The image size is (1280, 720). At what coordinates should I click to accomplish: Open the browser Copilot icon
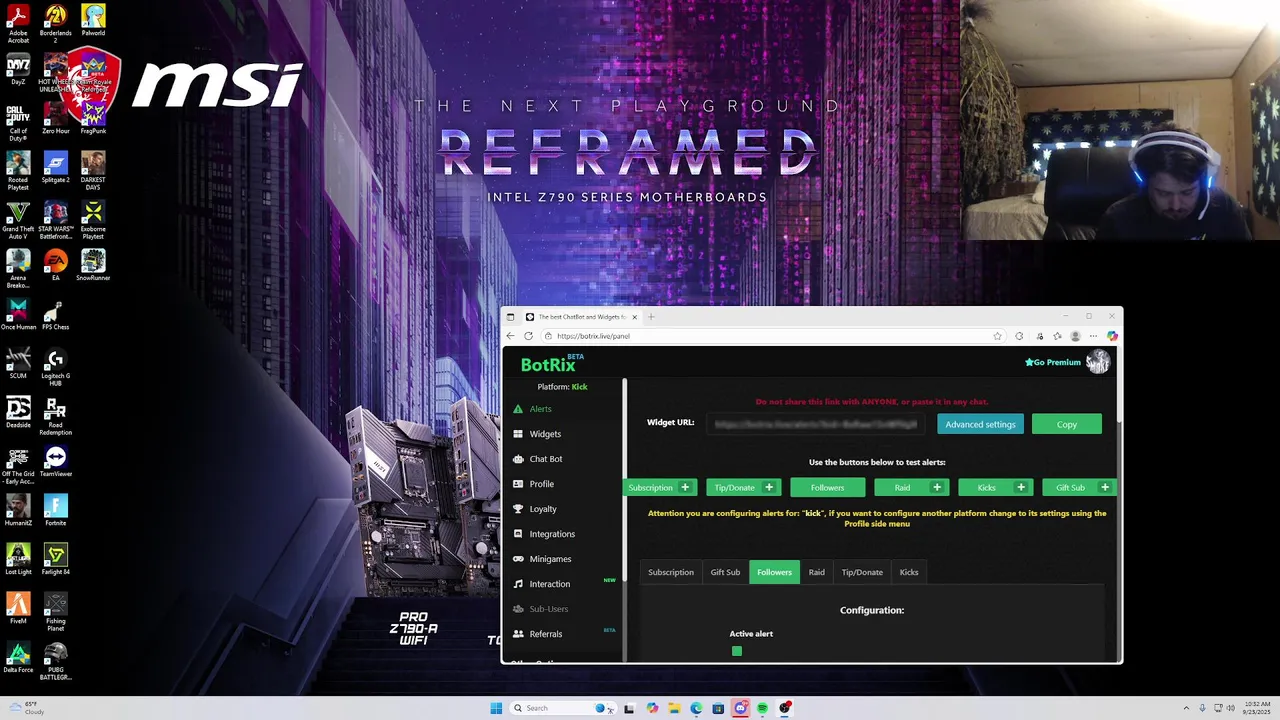pyautogui.click(x=1112, y=336)
